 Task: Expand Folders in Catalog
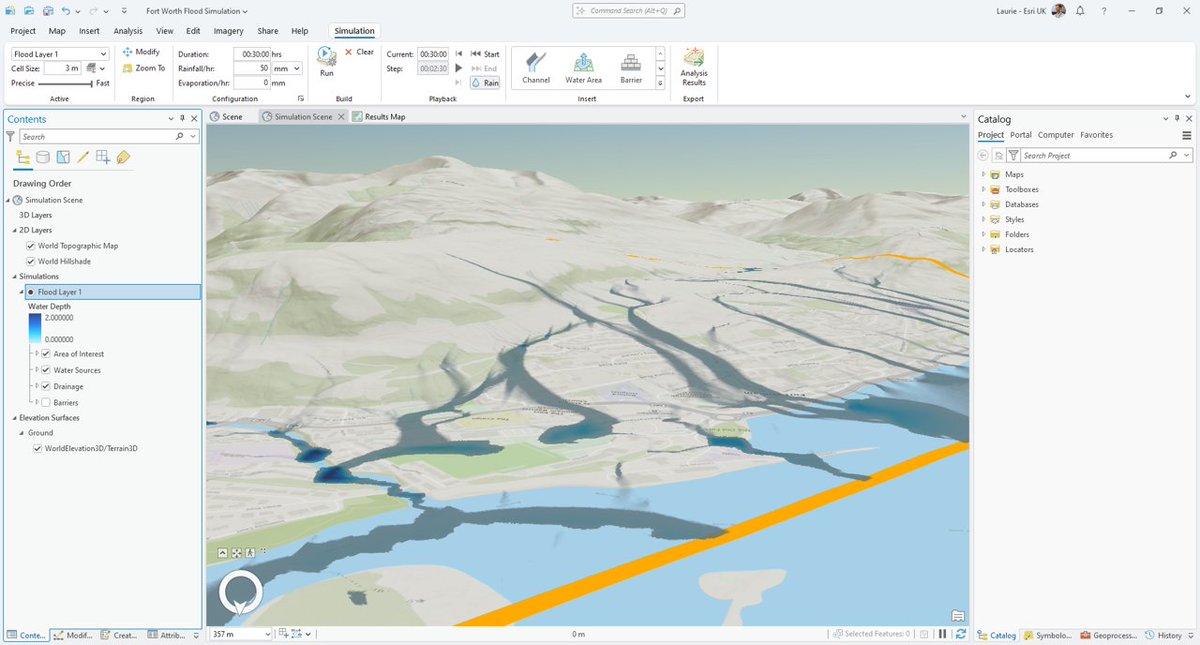pyautogui.click(x=983, y=234)
